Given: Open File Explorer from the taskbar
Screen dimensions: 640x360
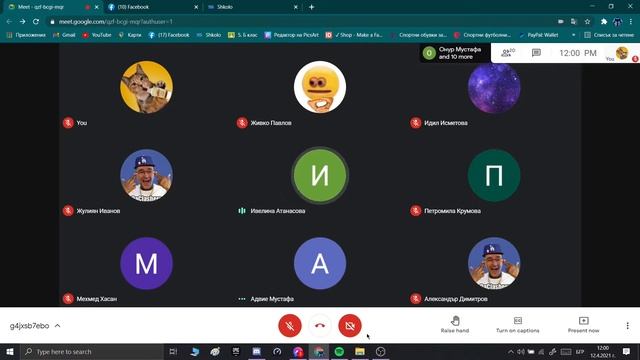Looking at the screenshot, I should click(x=360, y=351).
